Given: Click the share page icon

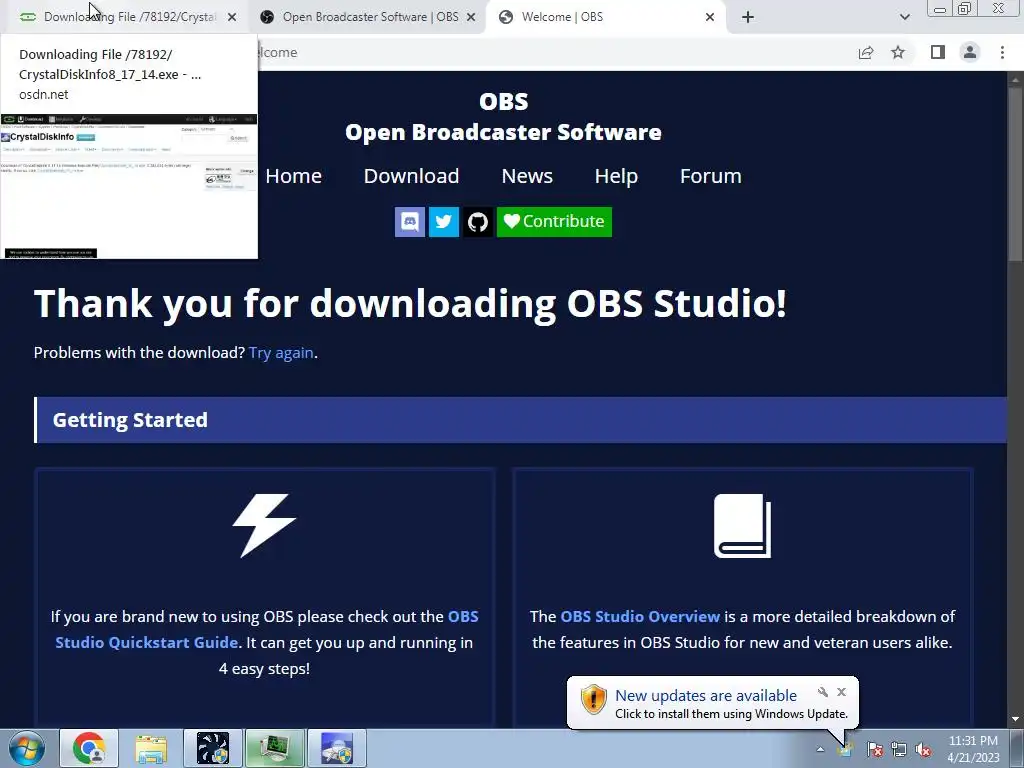Looking at the screenshot, I should 866,52.
